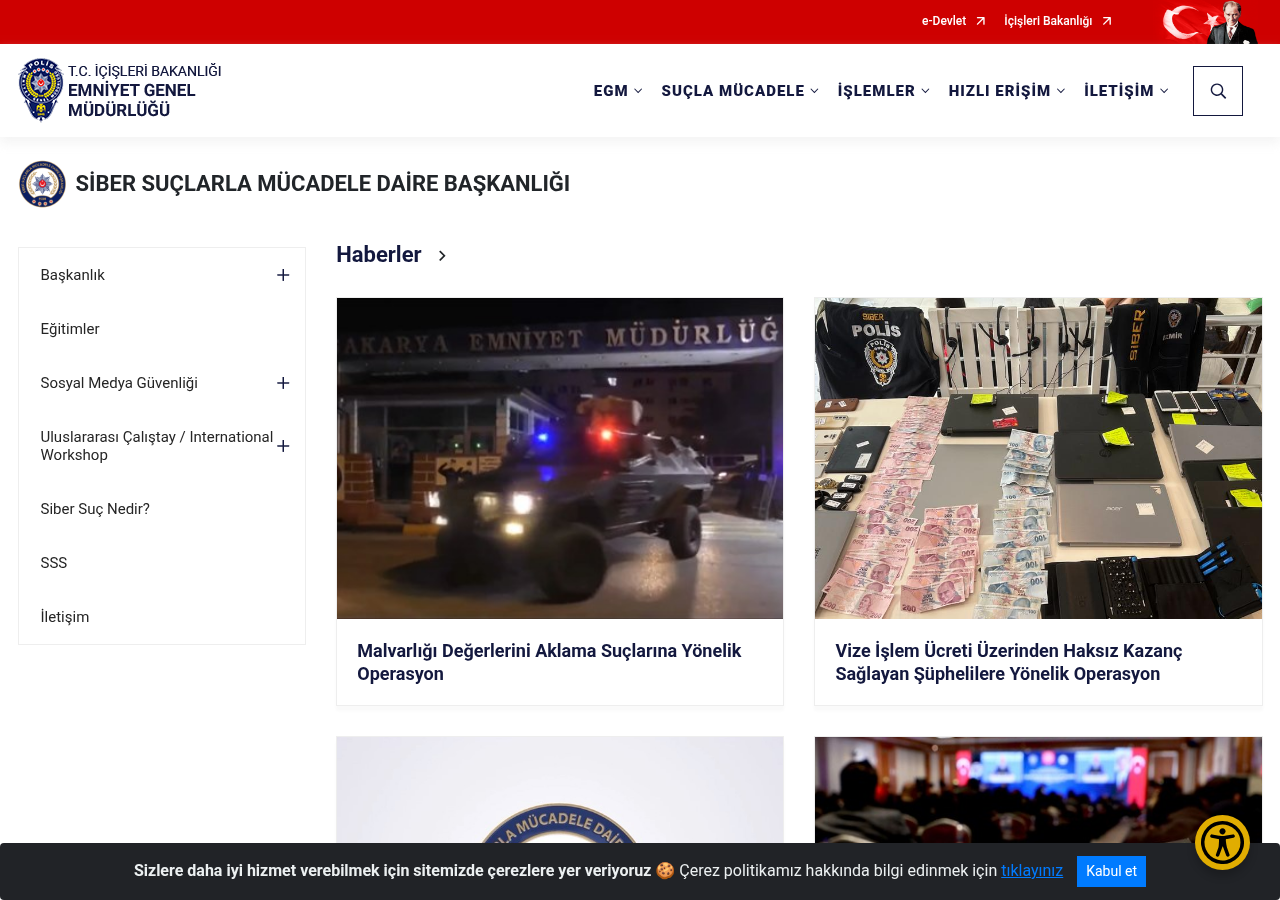Click SİBER SUÇLARLA MÜCADELE DAİRE BAŞKANLIĞI title

tap(323, 184)
